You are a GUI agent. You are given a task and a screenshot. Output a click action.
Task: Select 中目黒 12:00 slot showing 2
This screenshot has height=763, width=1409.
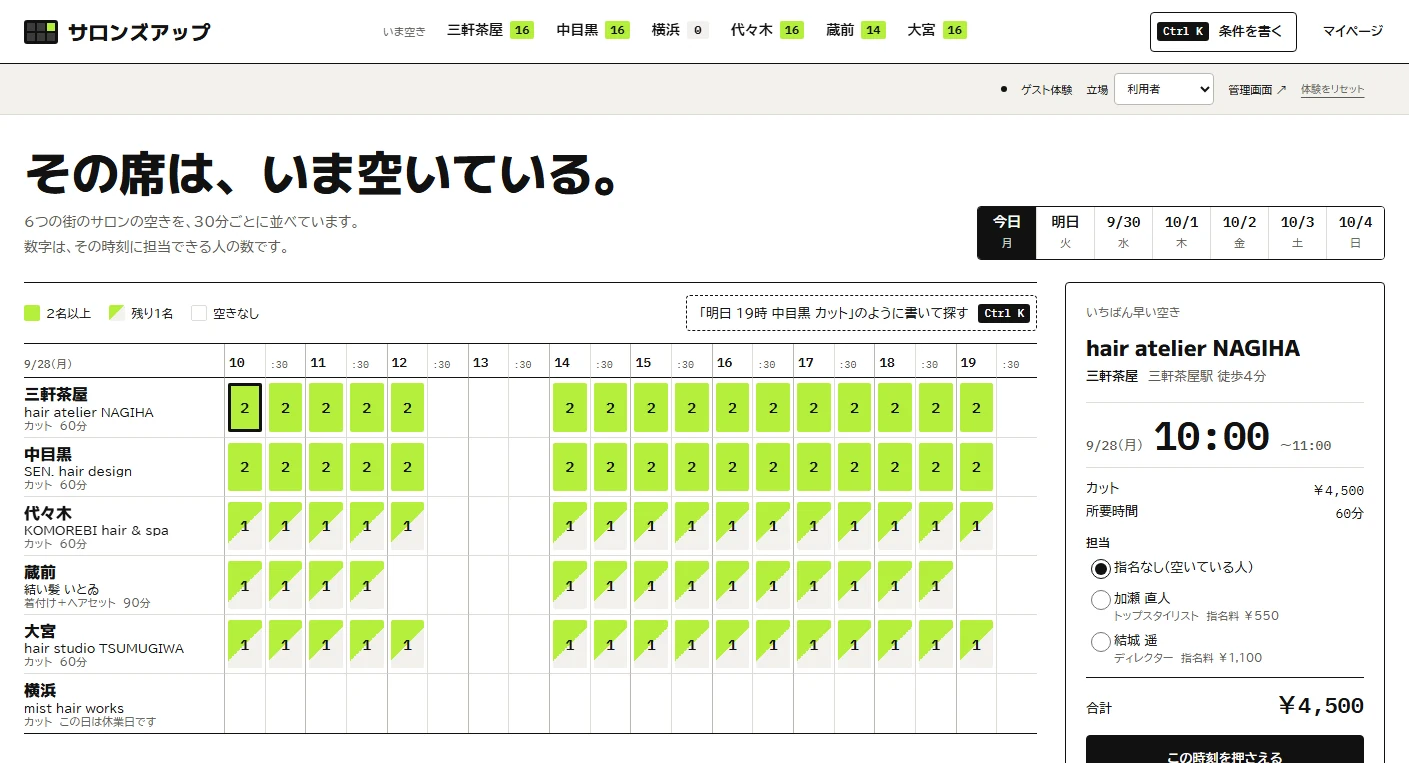[407, 467]
